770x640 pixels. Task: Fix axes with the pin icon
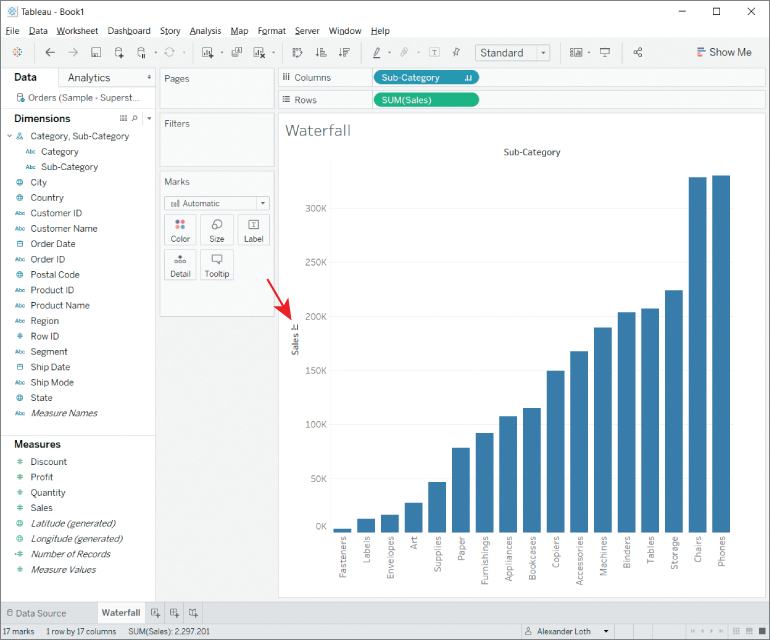pyautogui.click(x=456, y=52)
